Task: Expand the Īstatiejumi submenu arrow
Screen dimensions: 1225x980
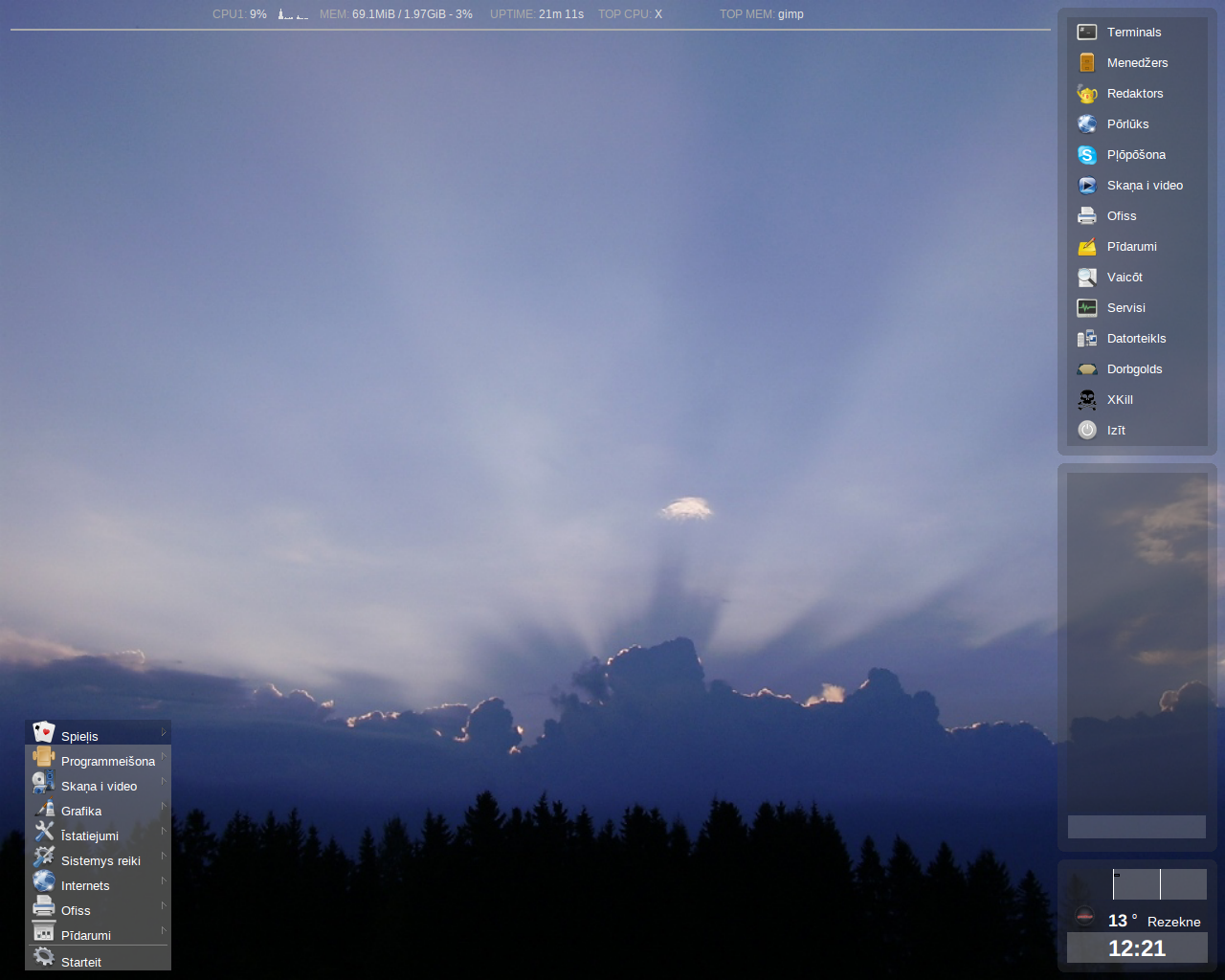Action: point(164,833)
